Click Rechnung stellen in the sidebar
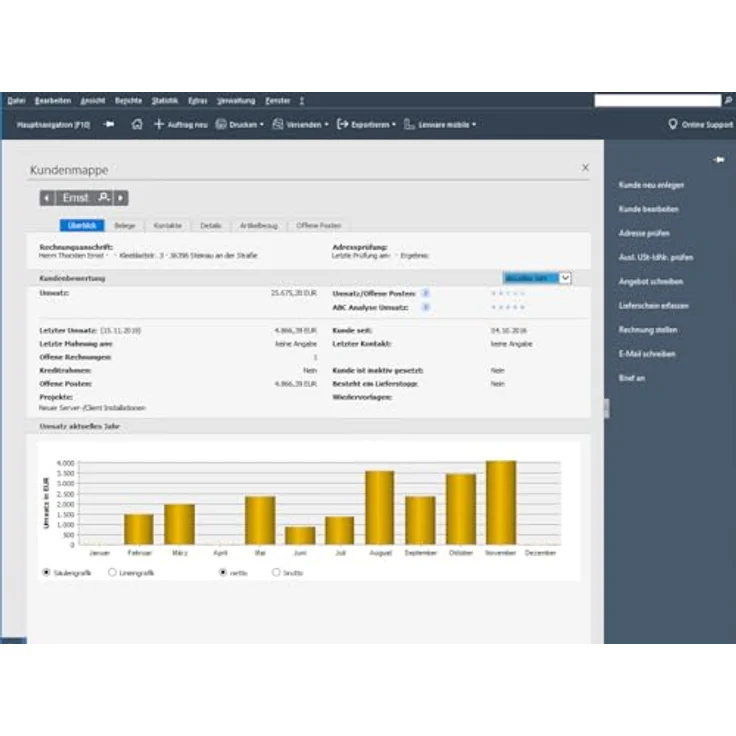The height and width of the screenshot is (736, 736). pyautogui.click(x=647, y=330)
